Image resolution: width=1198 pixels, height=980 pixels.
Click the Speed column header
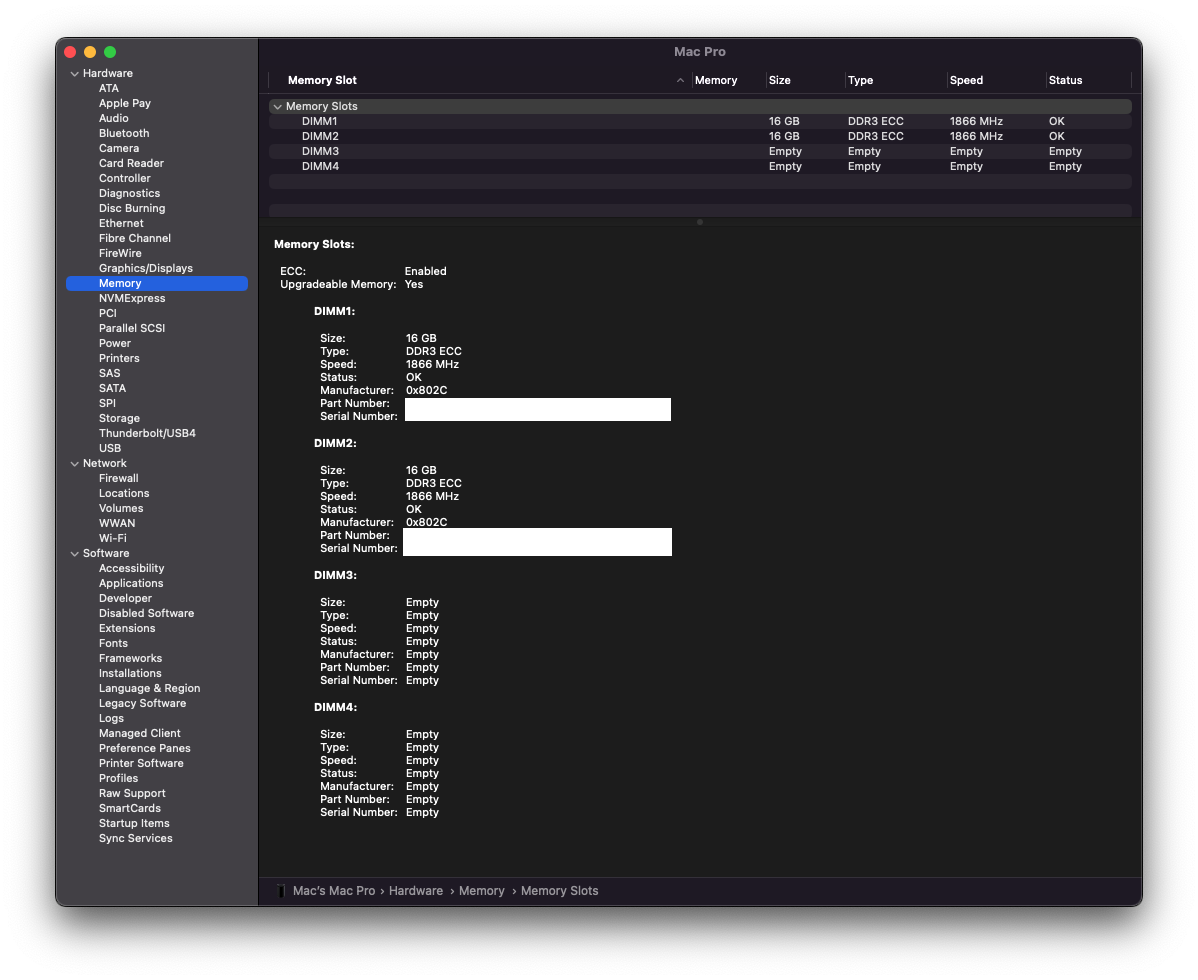click(x=966, y=80)
